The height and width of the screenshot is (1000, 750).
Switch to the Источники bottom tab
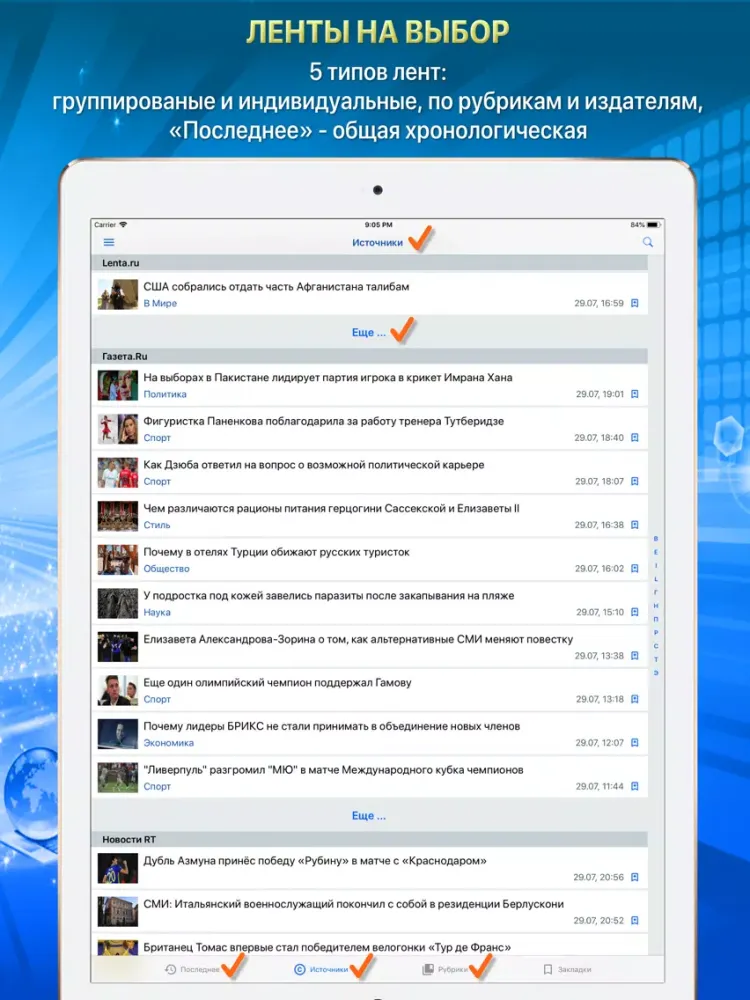[x=321, y=969]
